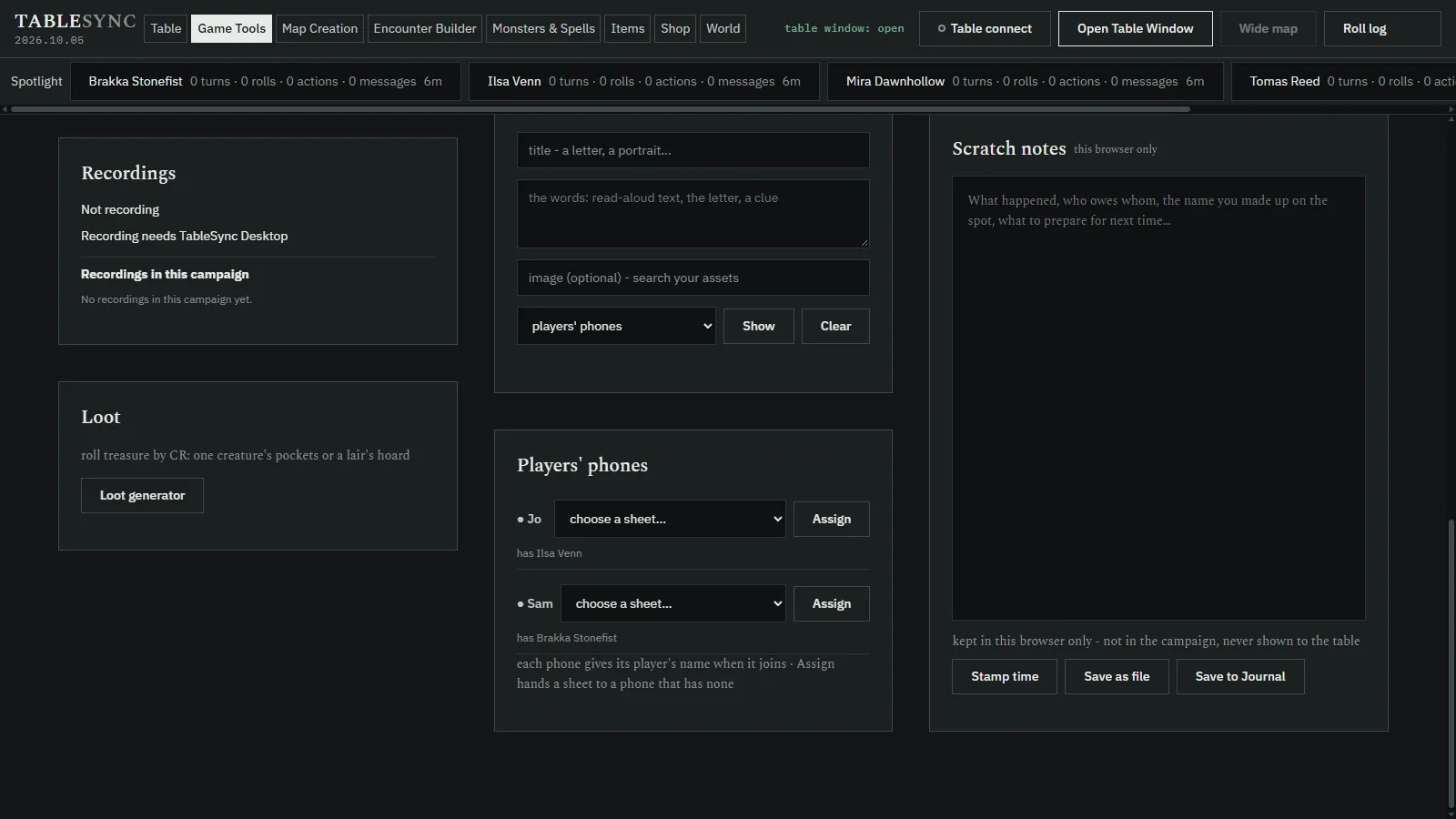Click Save to Journal

1240,676
